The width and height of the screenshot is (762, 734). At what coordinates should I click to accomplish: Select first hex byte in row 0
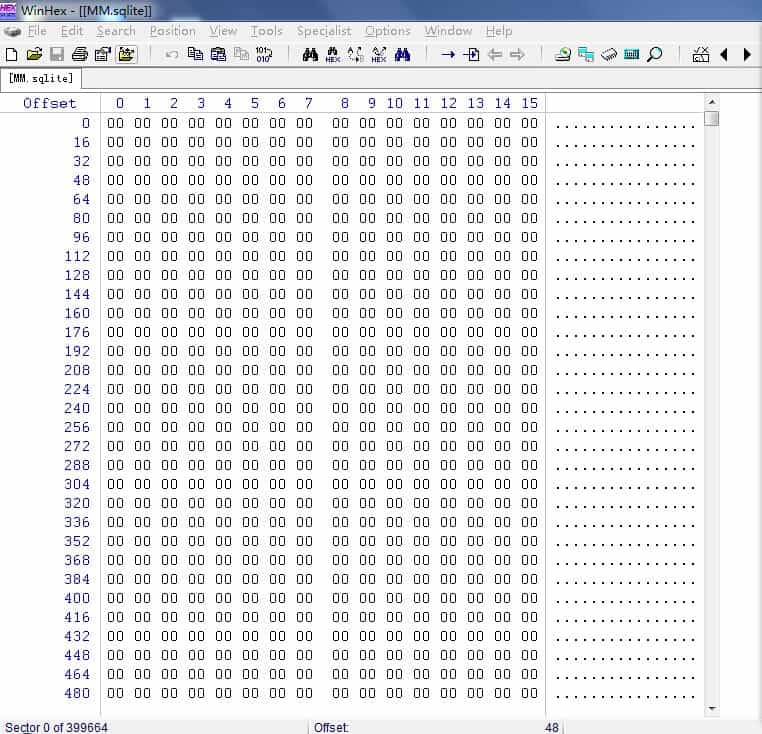point(115,123)
